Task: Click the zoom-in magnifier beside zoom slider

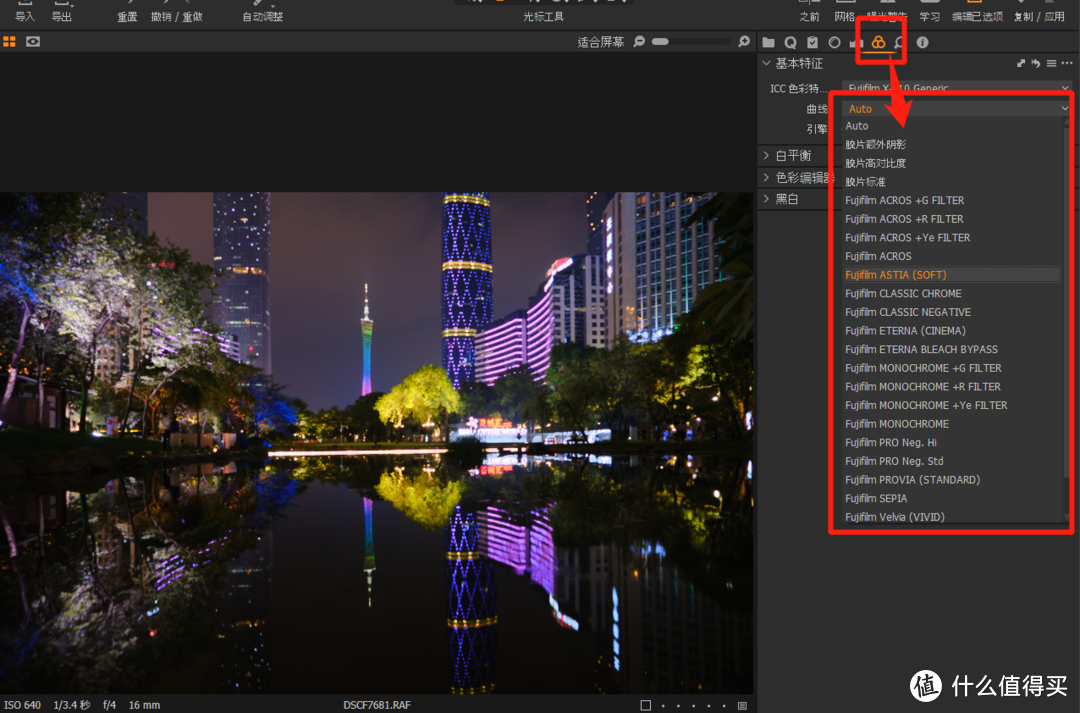Action: point(743,42)
